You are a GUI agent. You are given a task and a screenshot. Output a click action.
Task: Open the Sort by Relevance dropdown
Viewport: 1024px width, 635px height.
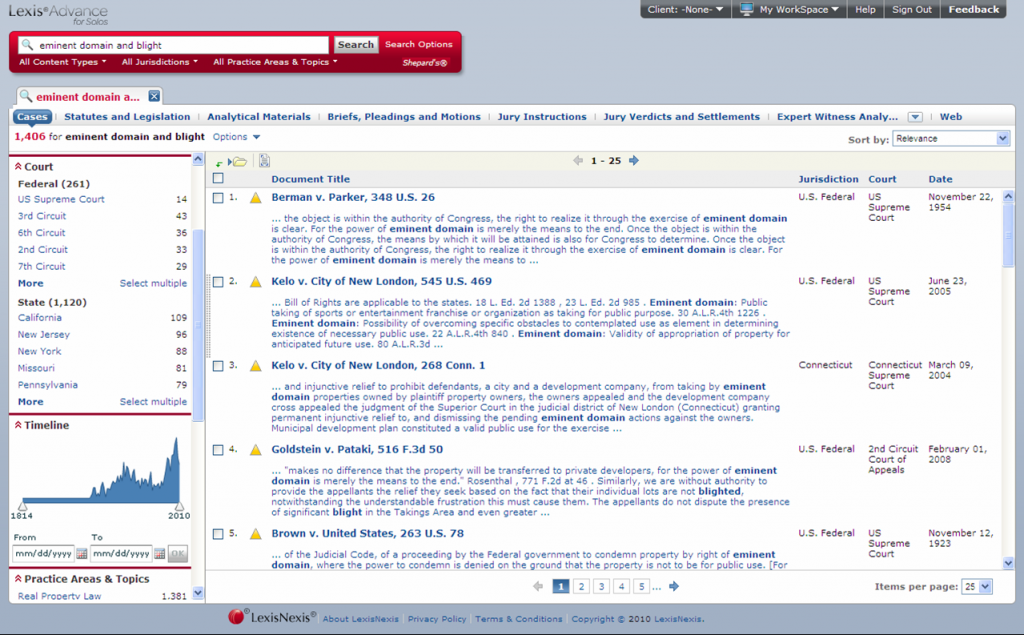950,138
